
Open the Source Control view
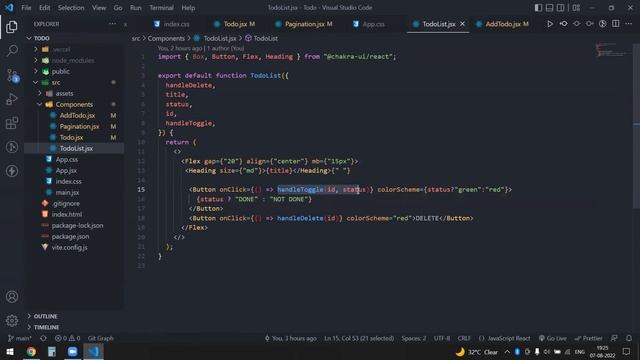coord(12,76)
